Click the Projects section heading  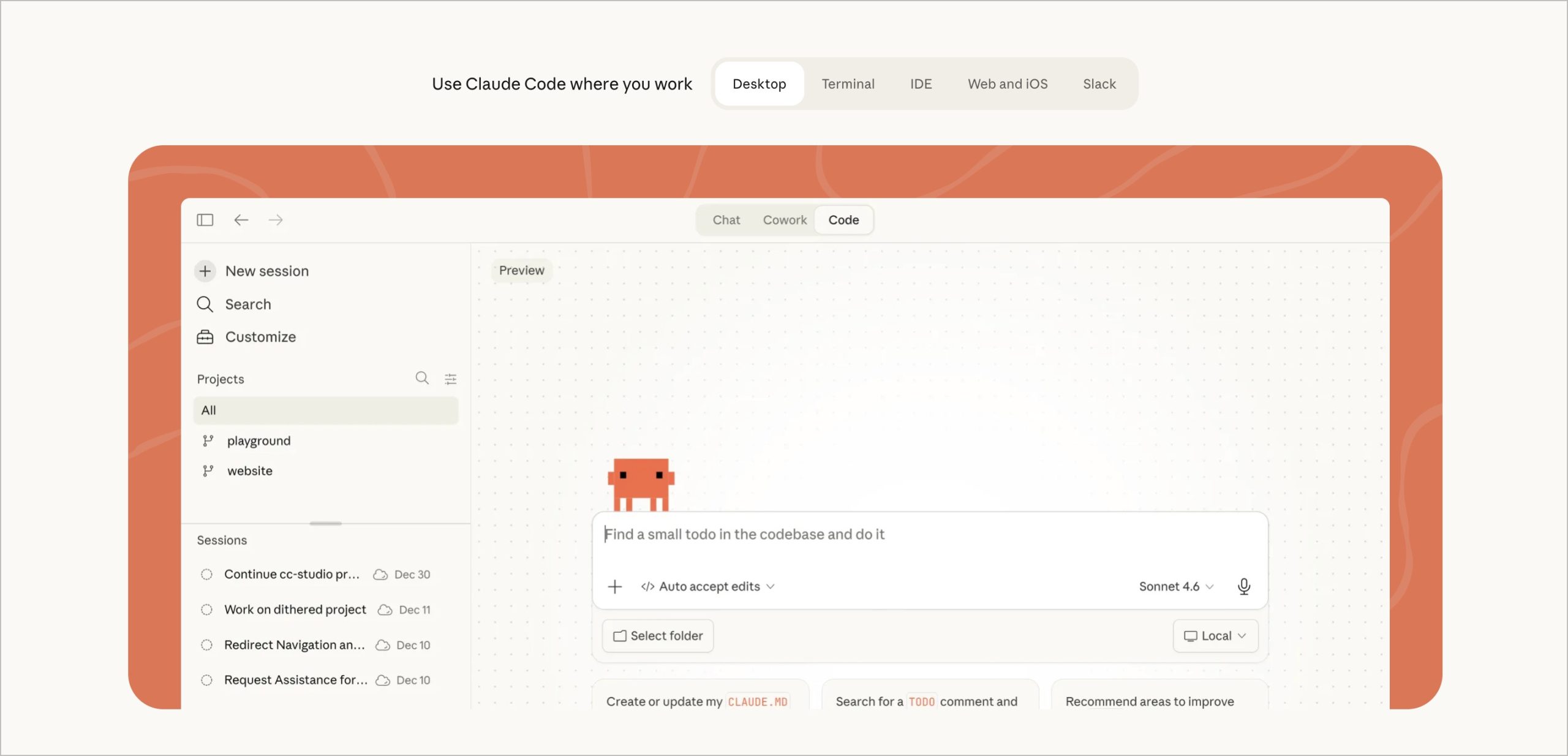(221, 379)
